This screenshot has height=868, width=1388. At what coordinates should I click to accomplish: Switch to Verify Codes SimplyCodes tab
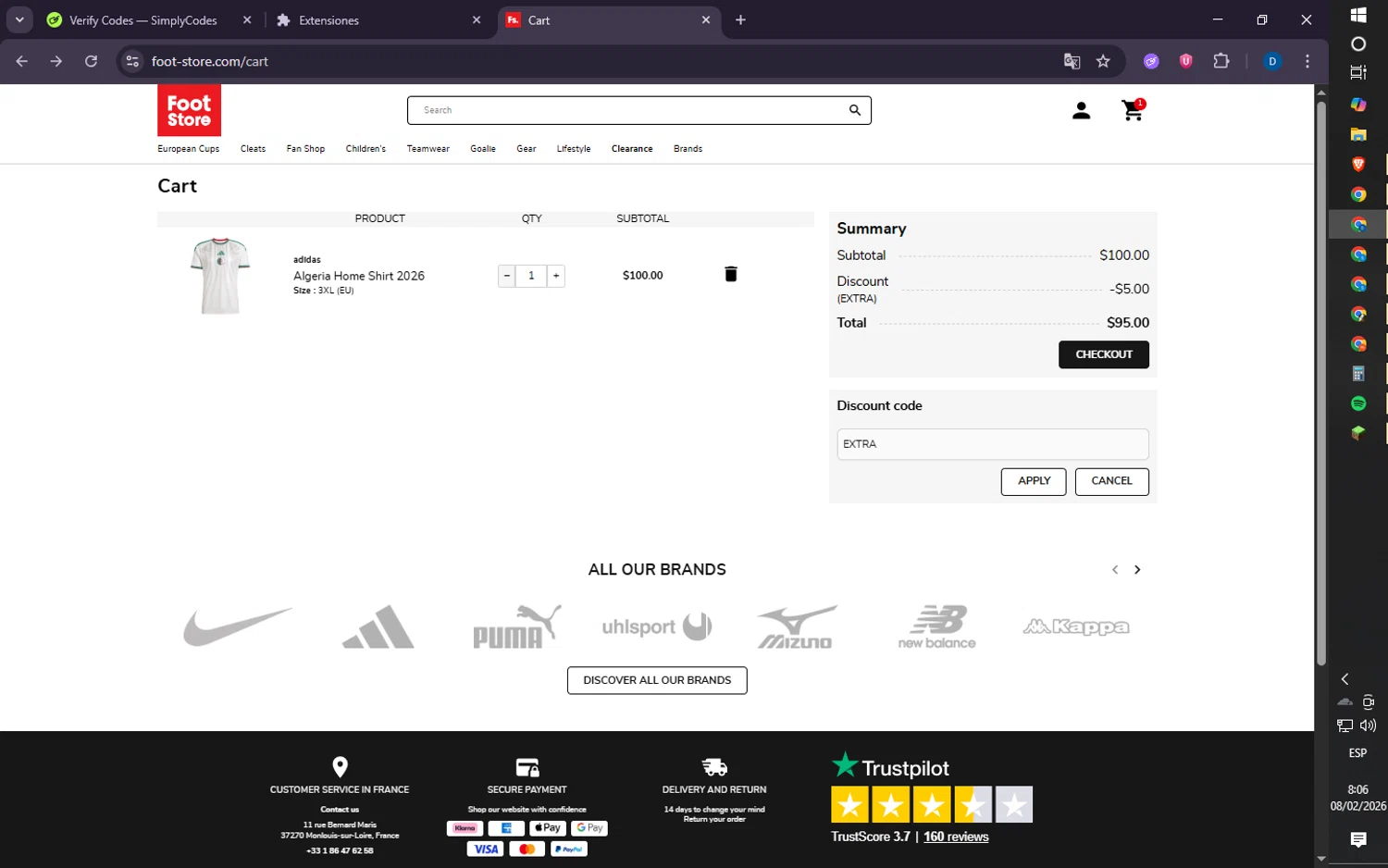pos(143,20)
